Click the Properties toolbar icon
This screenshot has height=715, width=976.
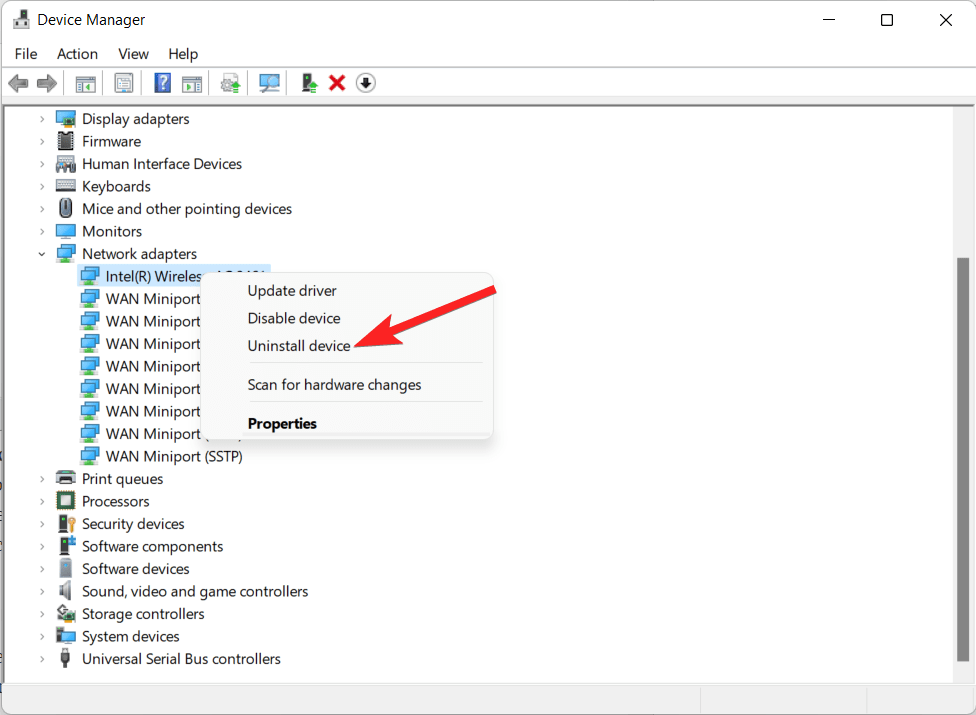tap(123, 82)
